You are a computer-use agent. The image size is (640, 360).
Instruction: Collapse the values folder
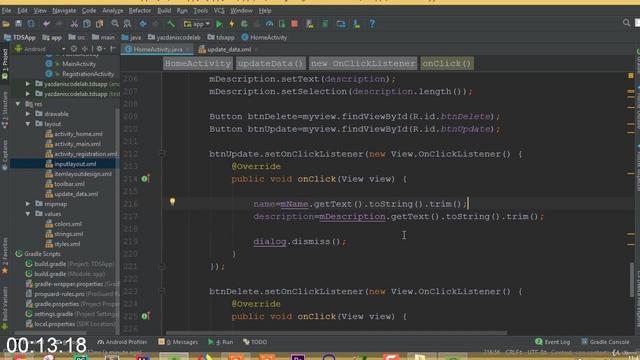tap(28, 213)
